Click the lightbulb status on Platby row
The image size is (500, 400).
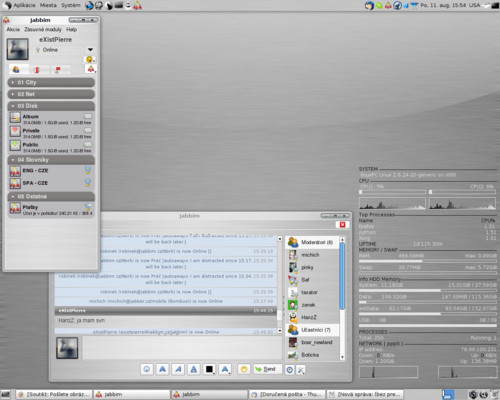(88, 207)
